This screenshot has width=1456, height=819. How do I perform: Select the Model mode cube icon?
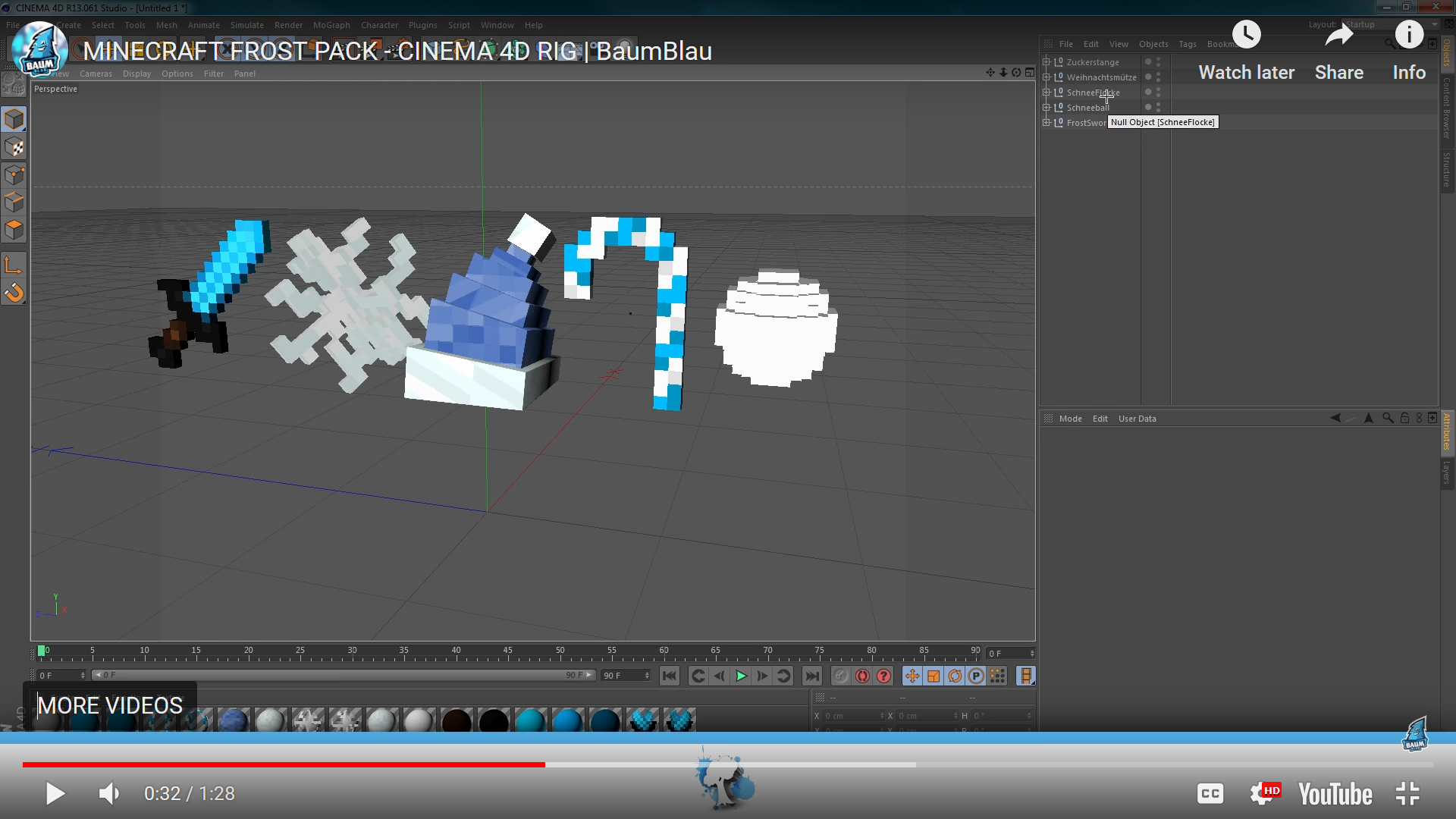[14, 119]
